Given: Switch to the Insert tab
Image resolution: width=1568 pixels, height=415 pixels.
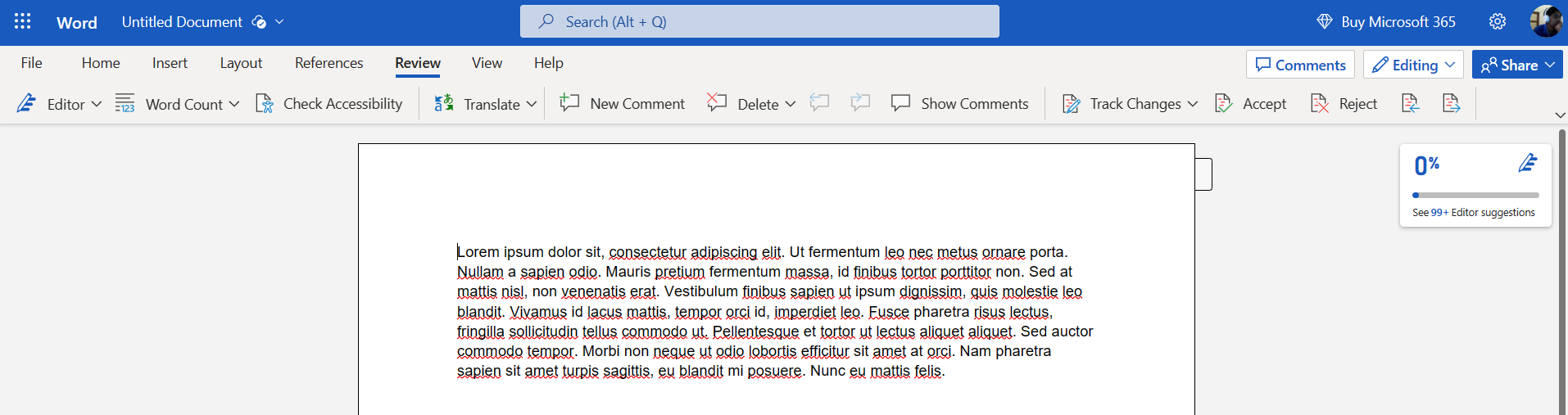Looking at the screenshot, I should click(170, 63).
